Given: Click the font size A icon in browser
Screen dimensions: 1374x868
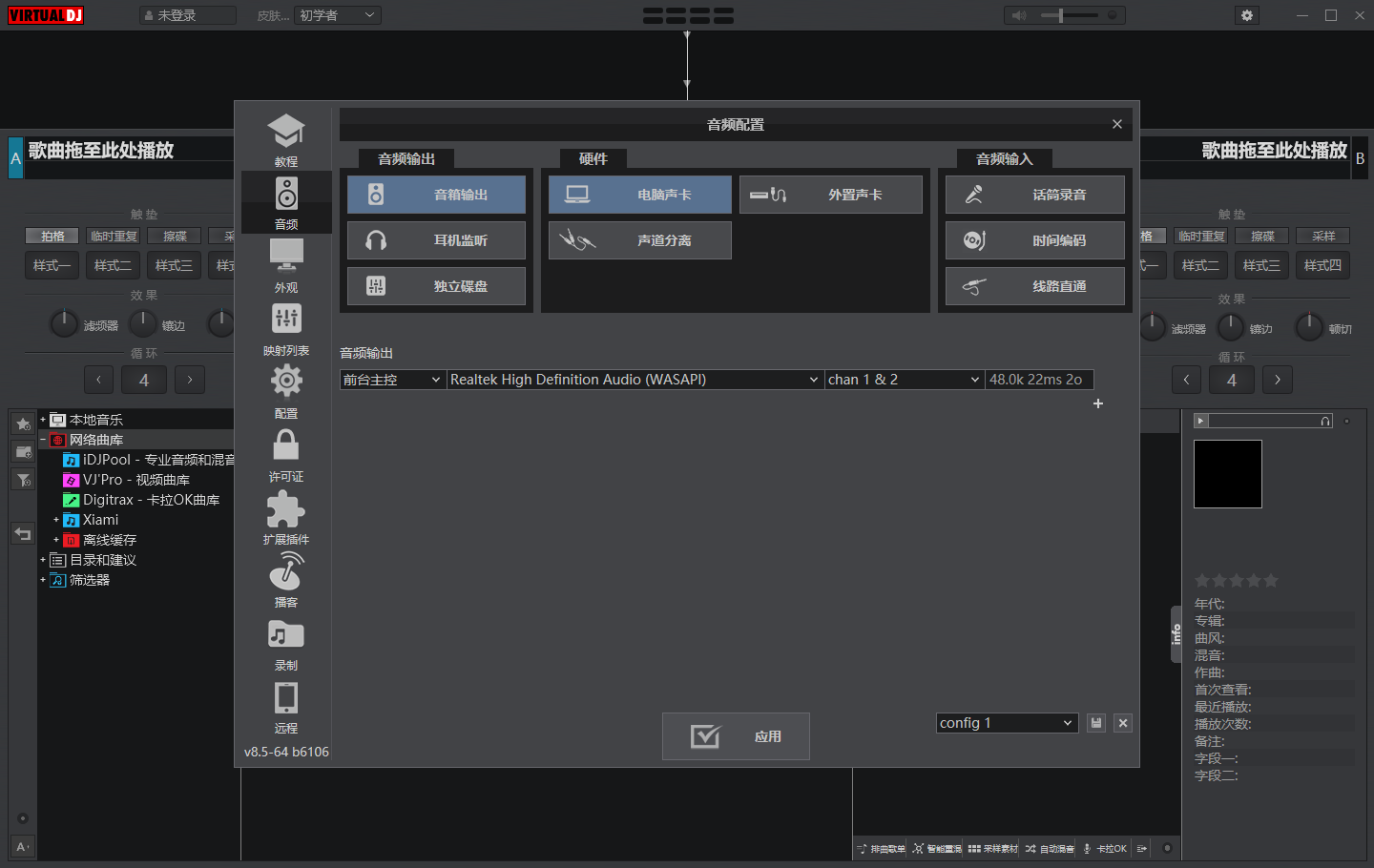Looking at the screenshot, I should point(23,846).
